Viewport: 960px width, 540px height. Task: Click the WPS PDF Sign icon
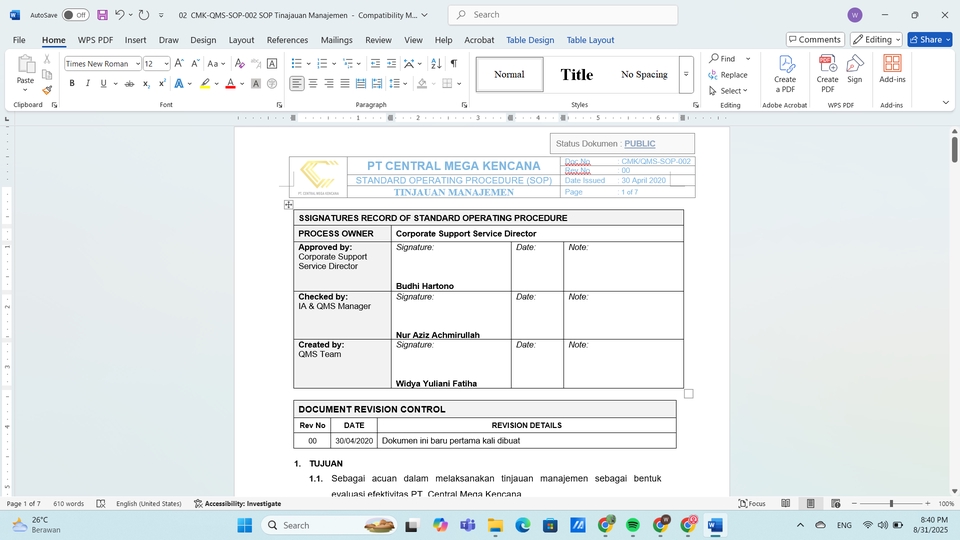pyautogui.click(x=855, y=69)
